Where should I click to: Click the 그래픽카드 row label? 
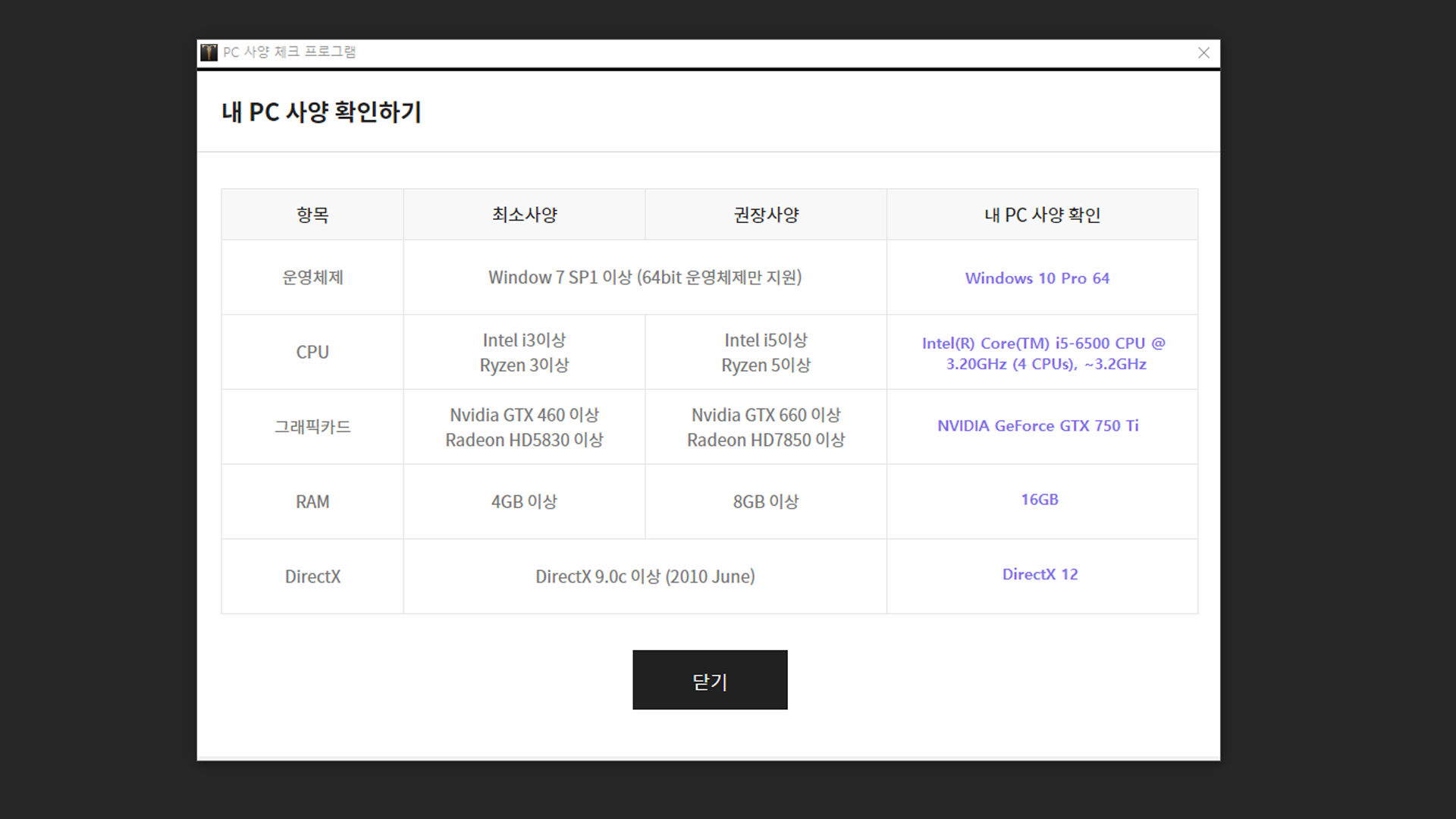click(312, 427)
